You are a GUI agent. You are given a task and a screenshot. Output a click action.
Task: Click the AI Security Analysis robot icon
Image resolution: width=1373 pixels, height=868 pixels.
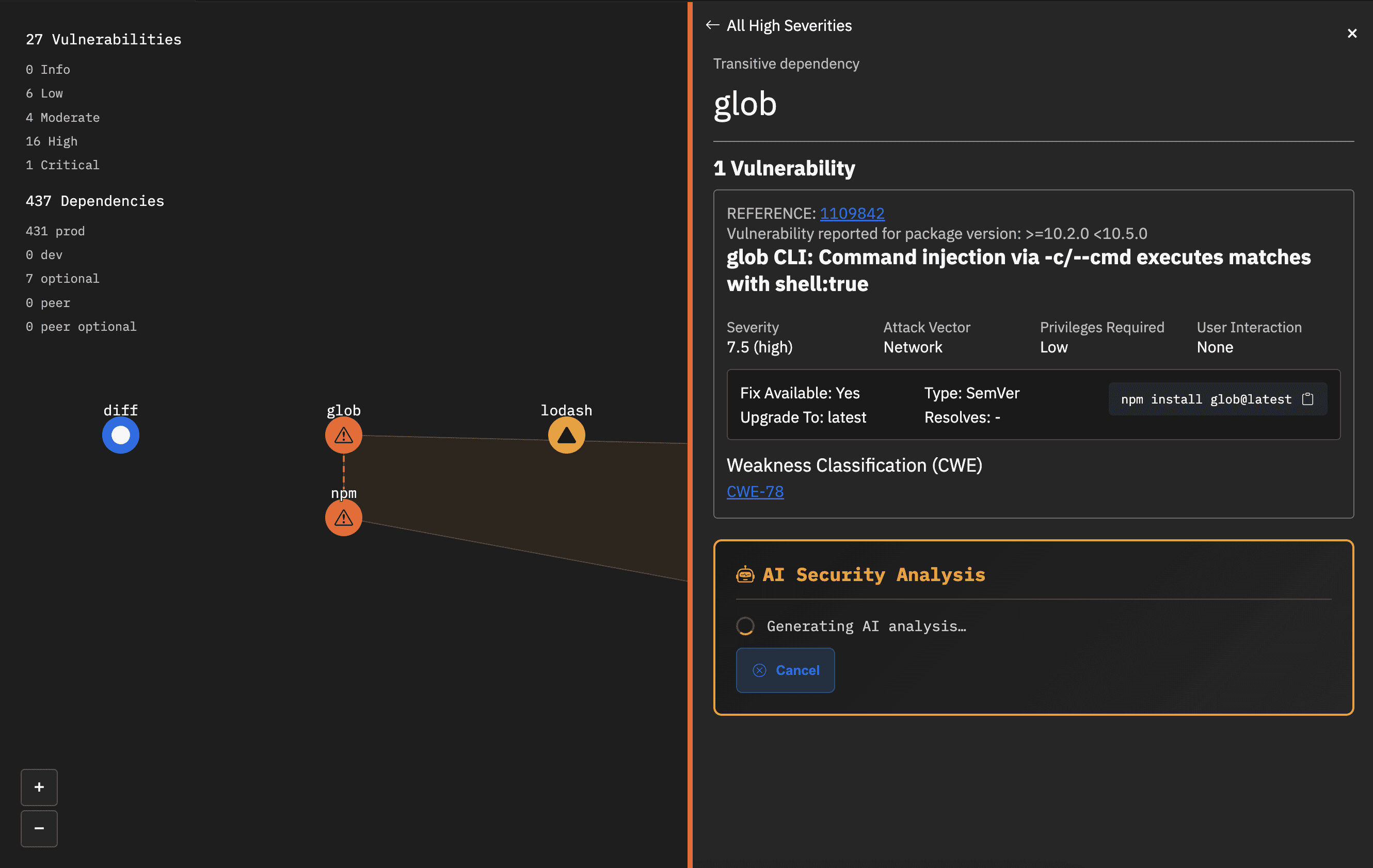pyautogui.click(x=745, y=574)
